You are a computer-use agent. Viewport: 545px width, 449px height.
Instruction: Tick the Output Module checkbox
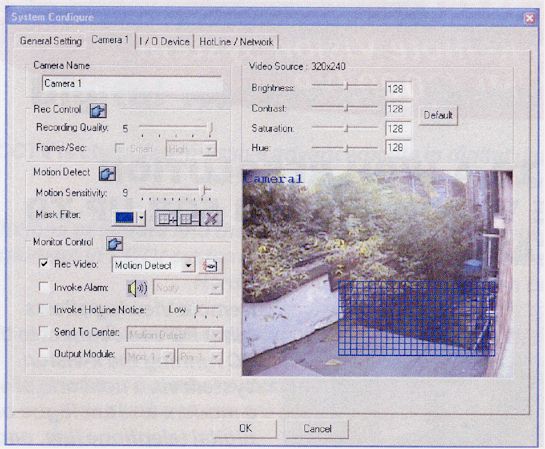[x=43, y=353]
